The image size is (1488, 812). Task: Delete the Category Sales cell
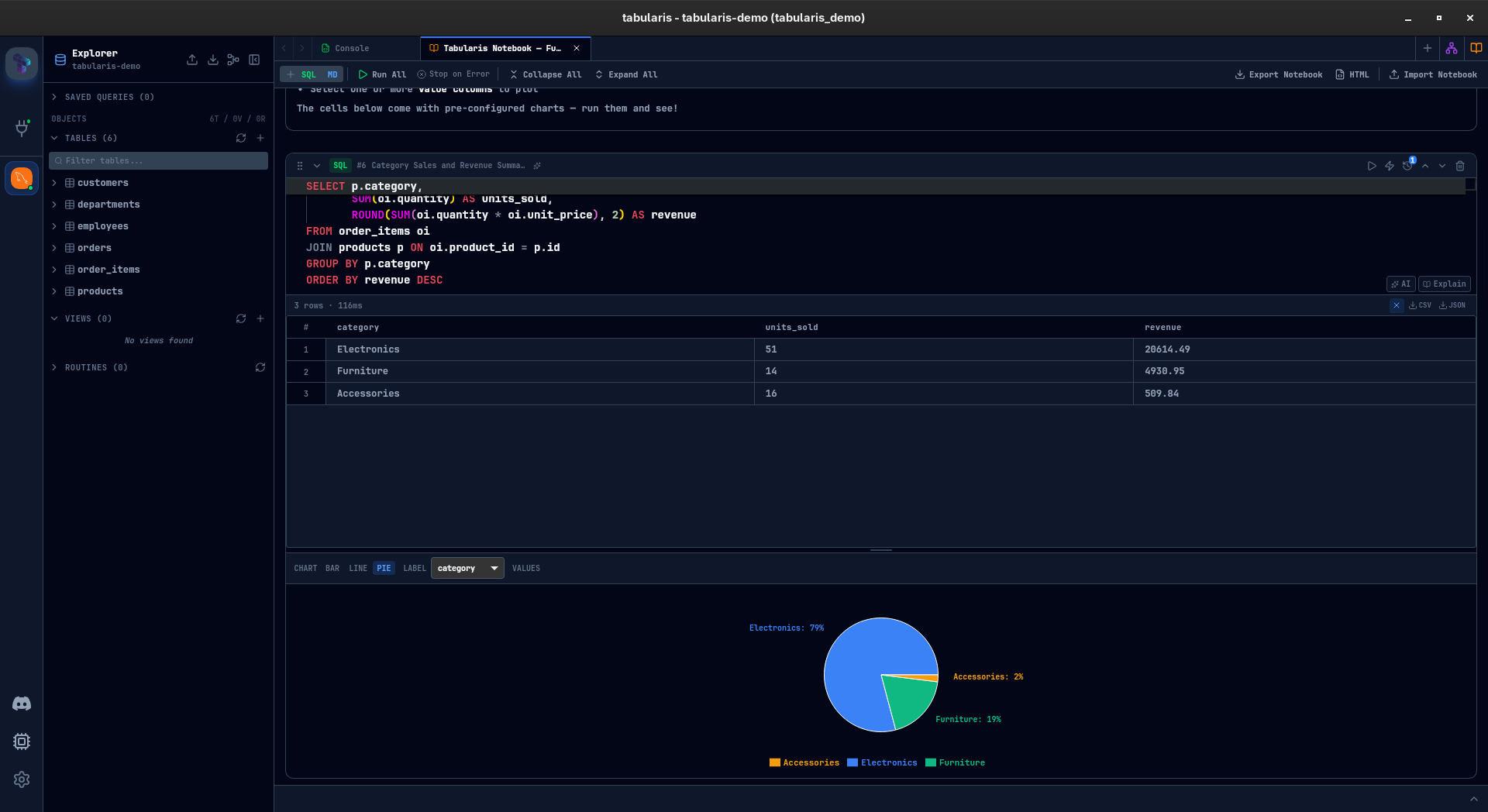(x=1461, y=166)
